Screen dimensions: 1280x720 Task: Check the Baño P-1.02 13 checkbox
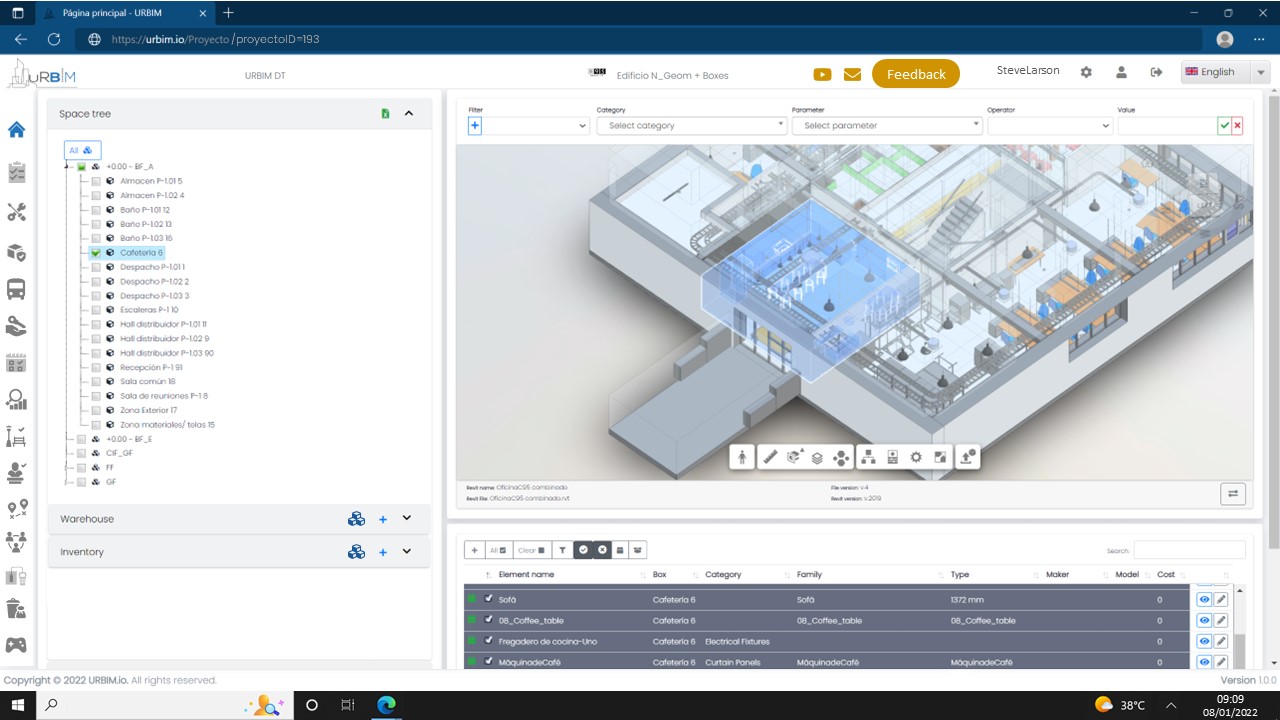96,224
